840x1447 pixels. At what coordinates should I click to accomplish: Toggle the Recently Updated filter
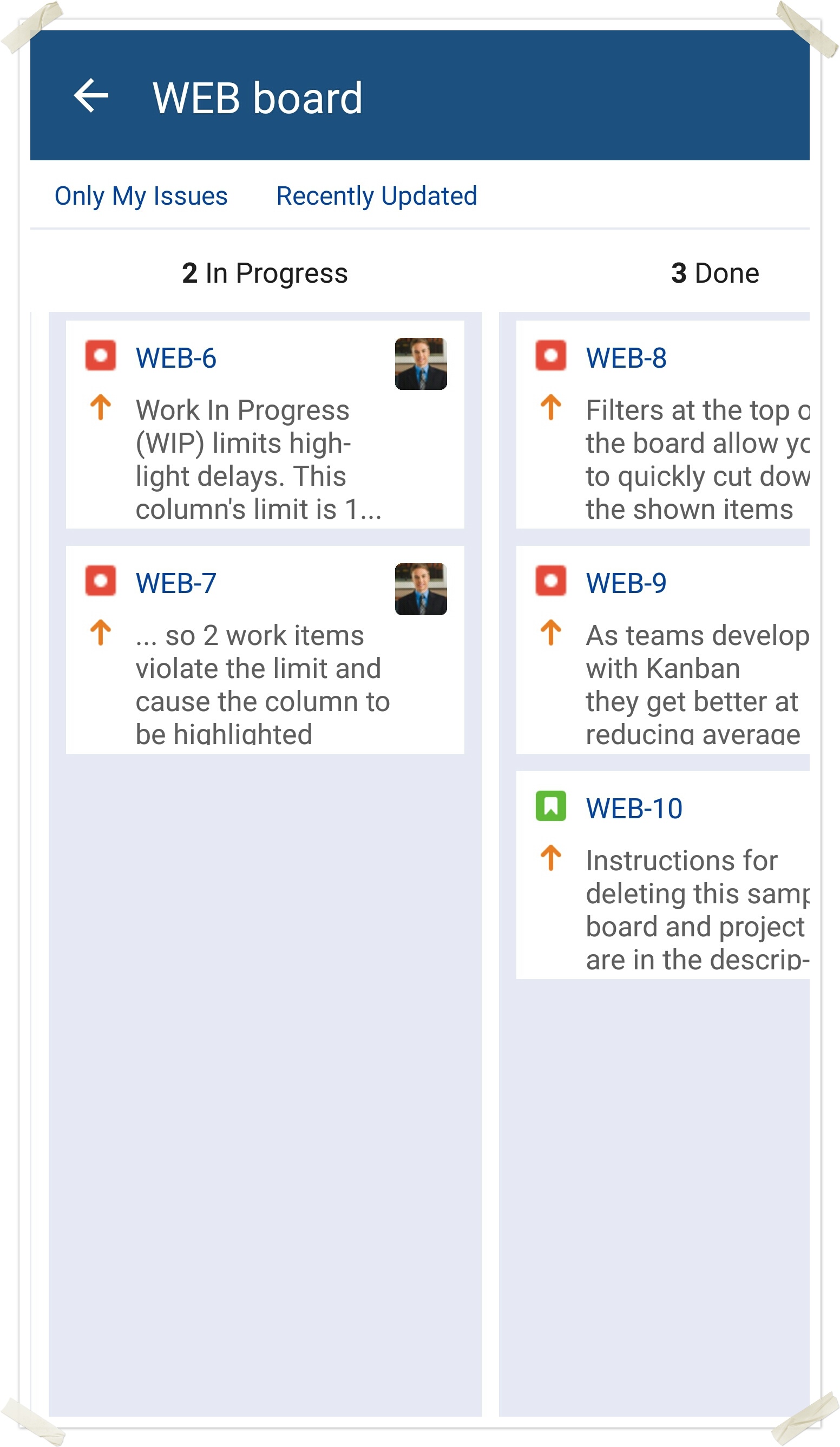coord(376,196)
